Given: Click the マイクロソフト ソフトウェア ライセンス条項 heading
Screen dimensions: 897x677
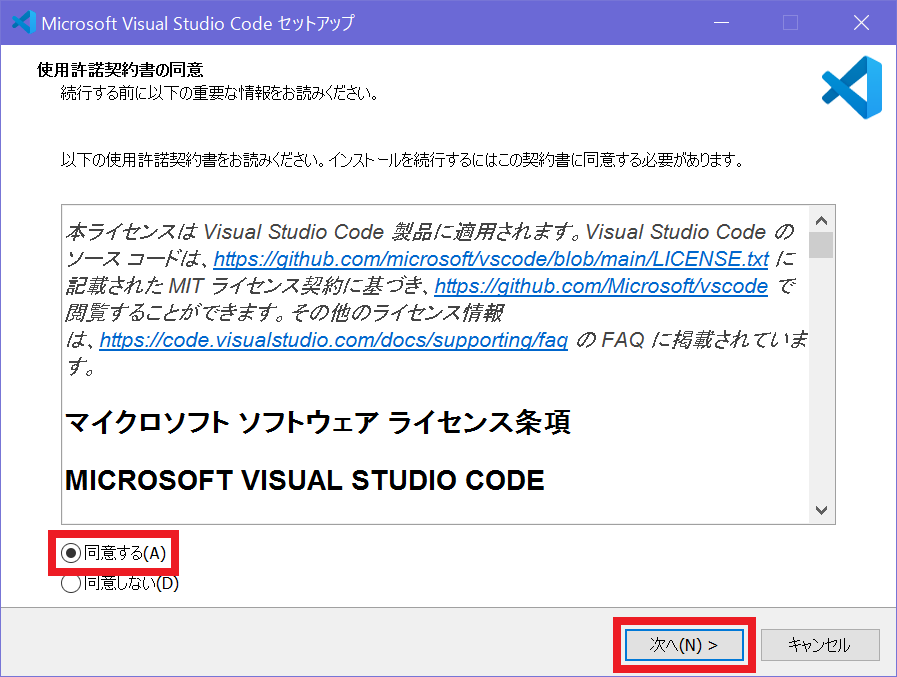Looking at the screenshot, I should (x=318, y=423).
